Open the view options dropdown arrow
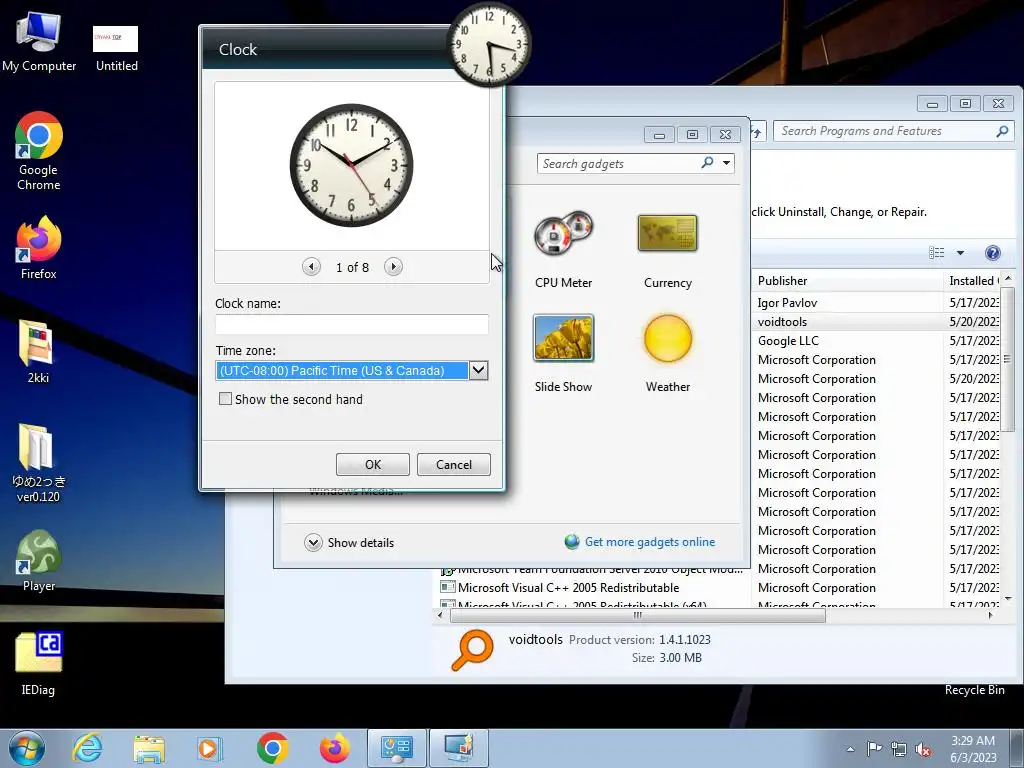This screenshot has height=768, width=1024. coord(960,253)
